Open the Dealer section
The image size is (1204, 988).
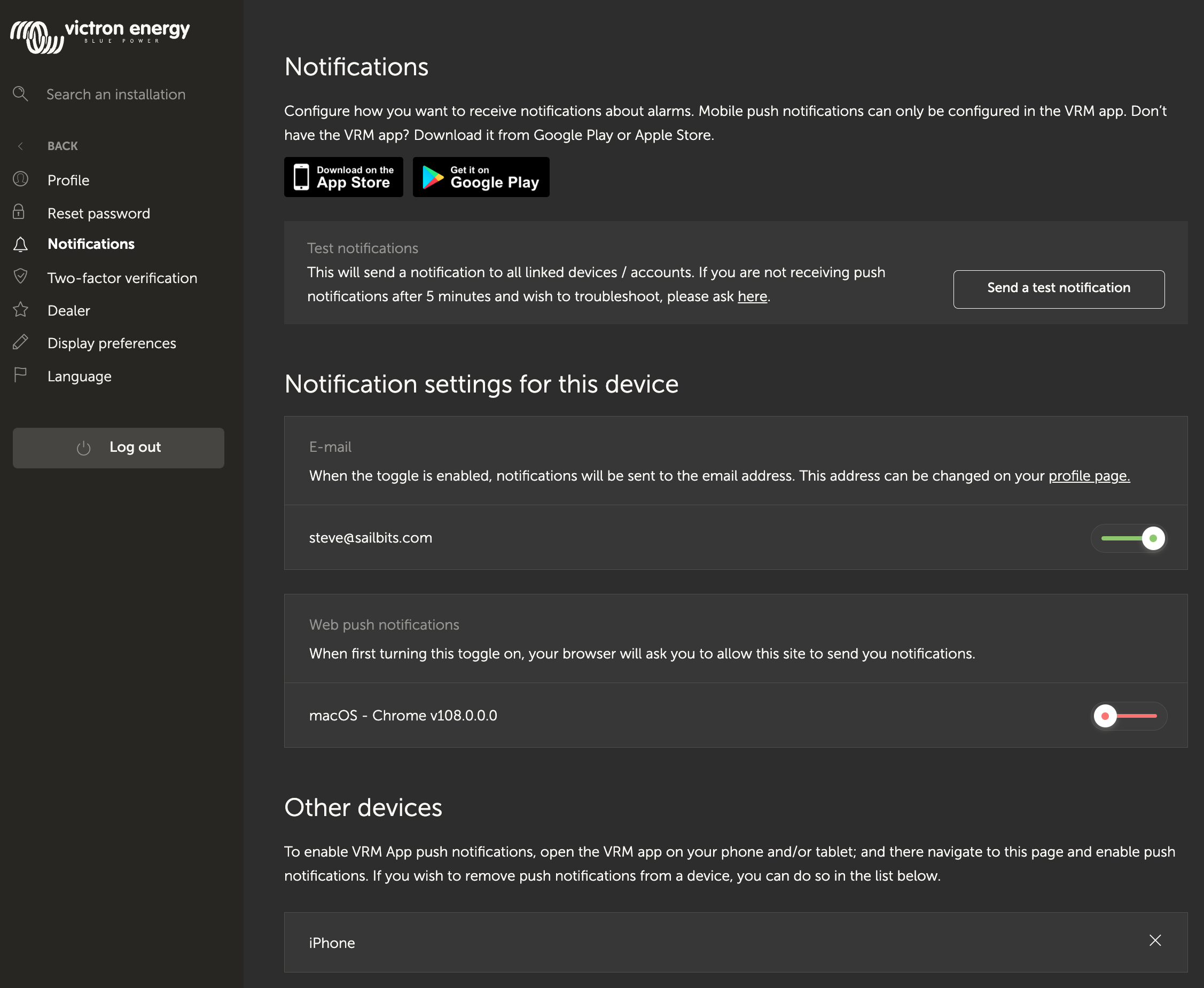(x=69, y=311)
